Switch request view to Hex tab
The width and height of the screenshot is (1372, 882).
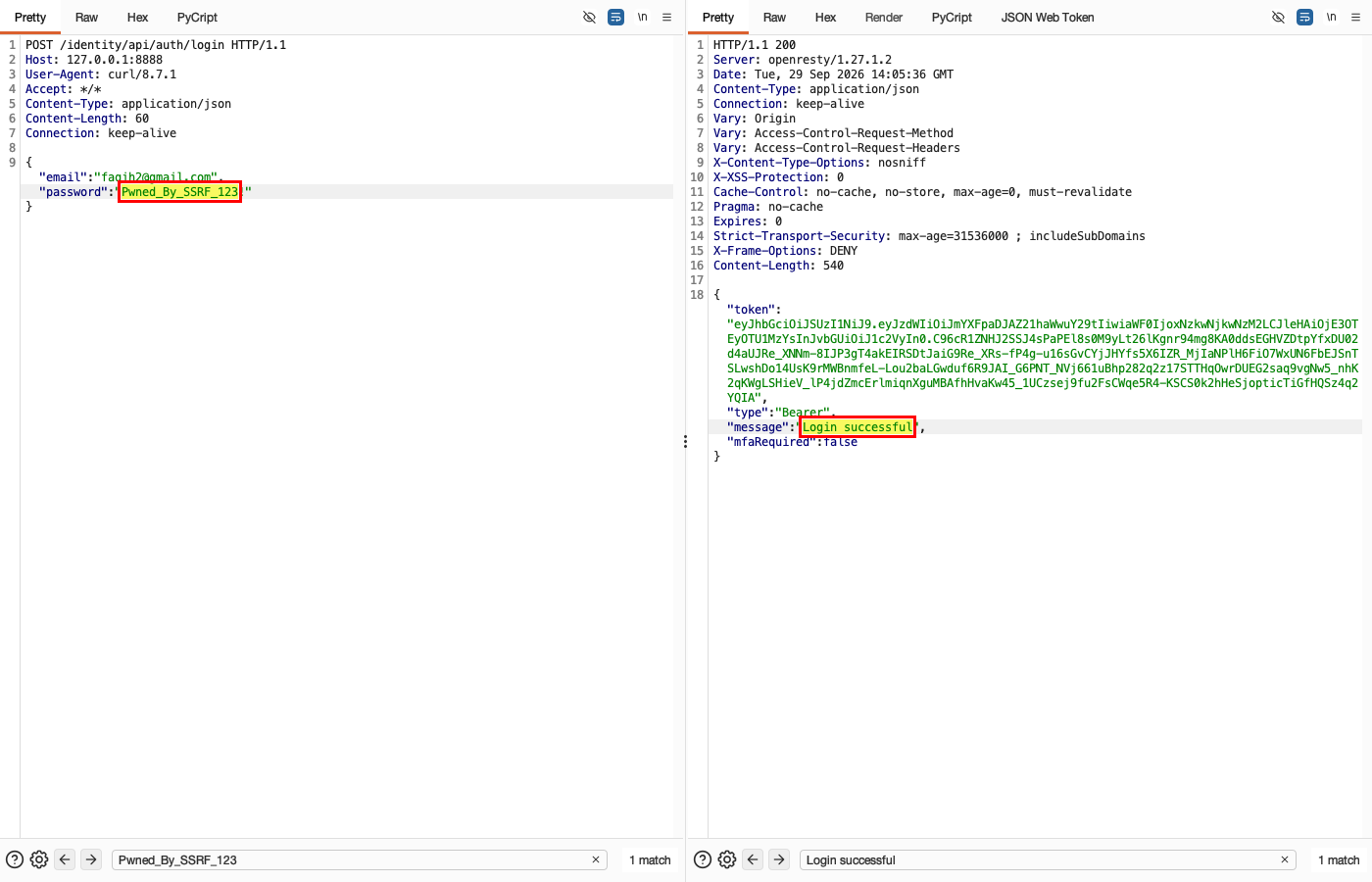pyautogui.click(x=137, y=17)
